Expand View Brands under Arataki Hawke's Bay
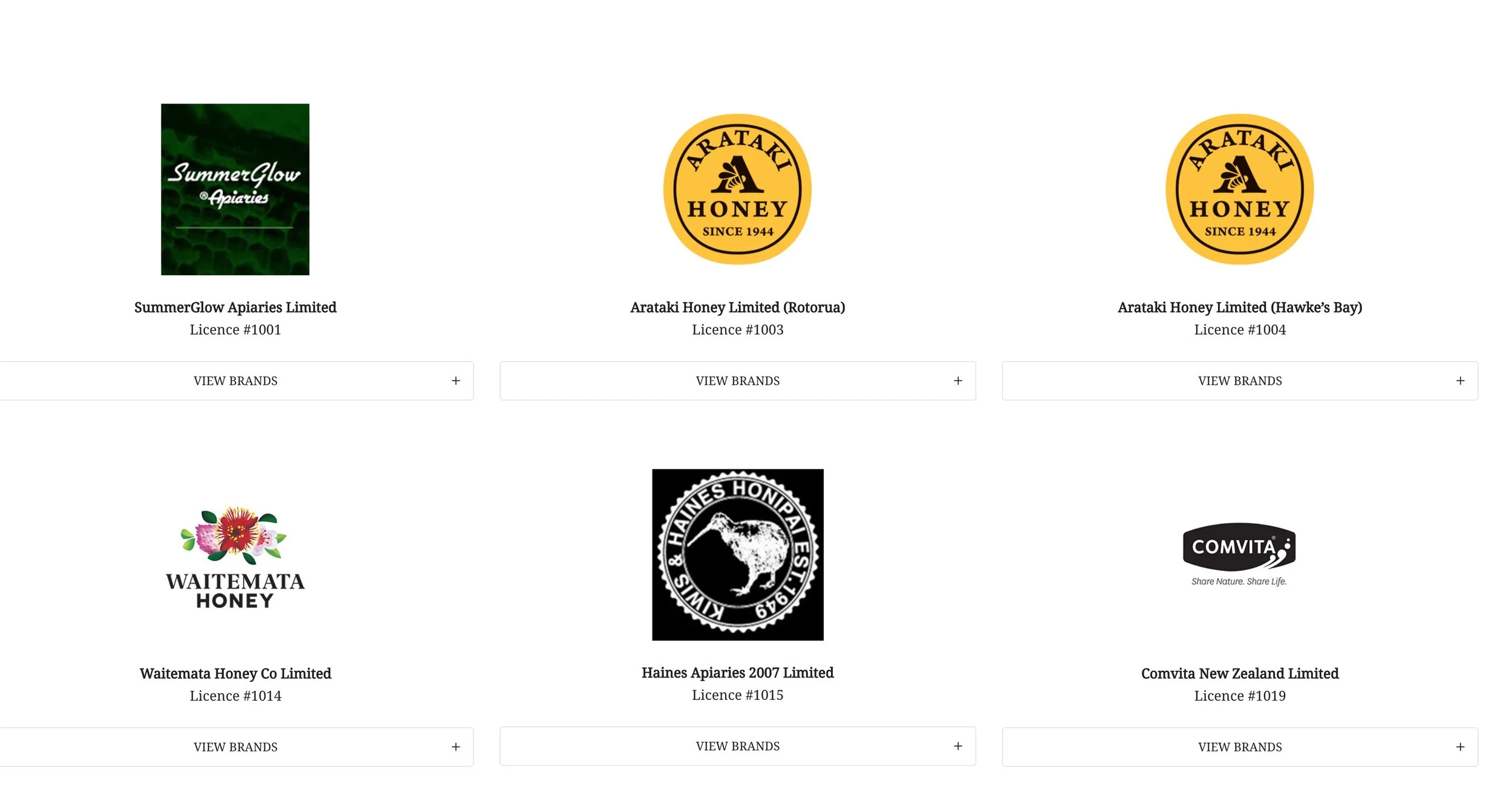1512x801 pixels. click(x=1240, y=381)
